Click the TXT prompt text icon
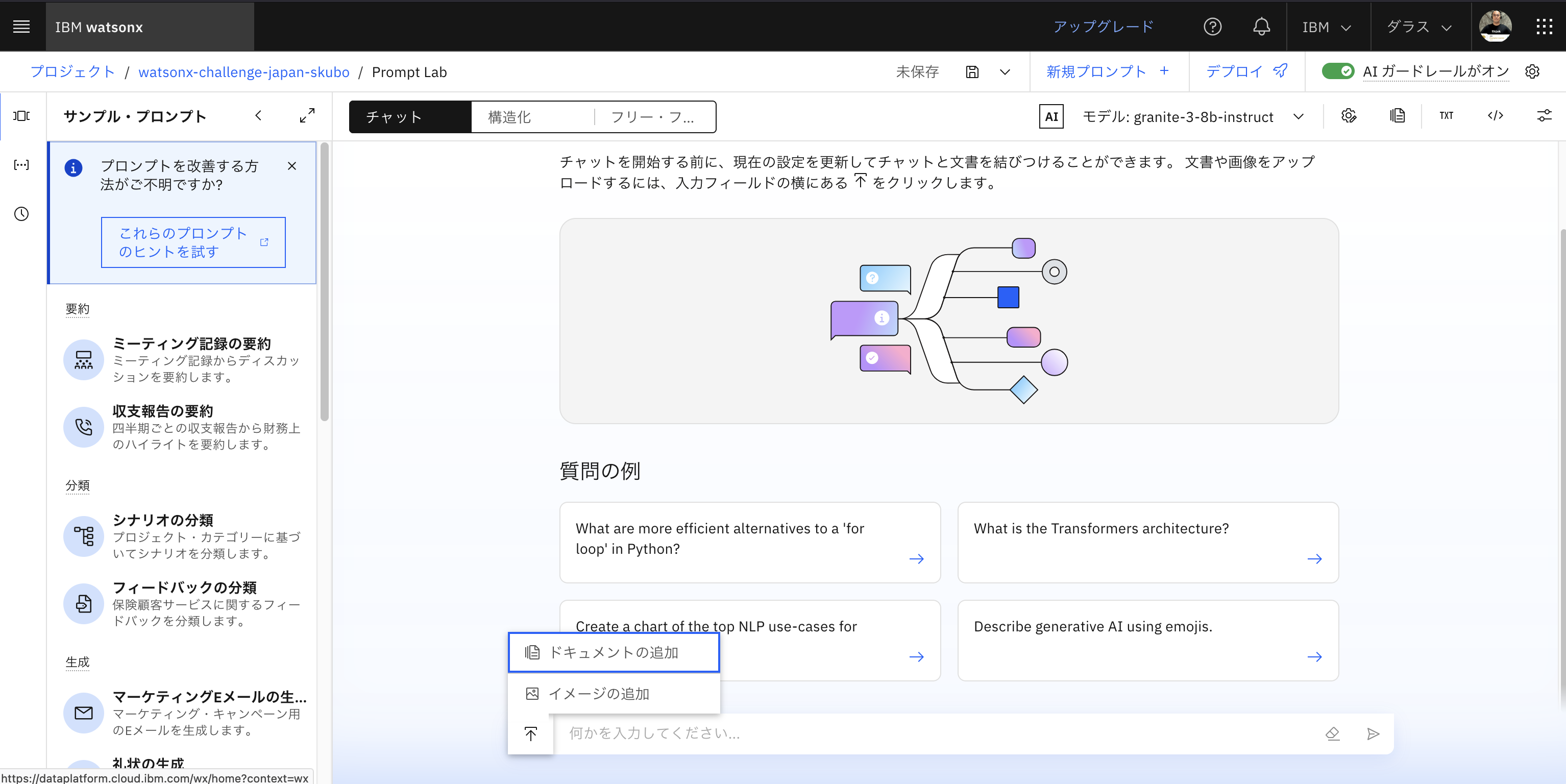The height and width of the screenshot is (784, 1566). click(1446, 115)
